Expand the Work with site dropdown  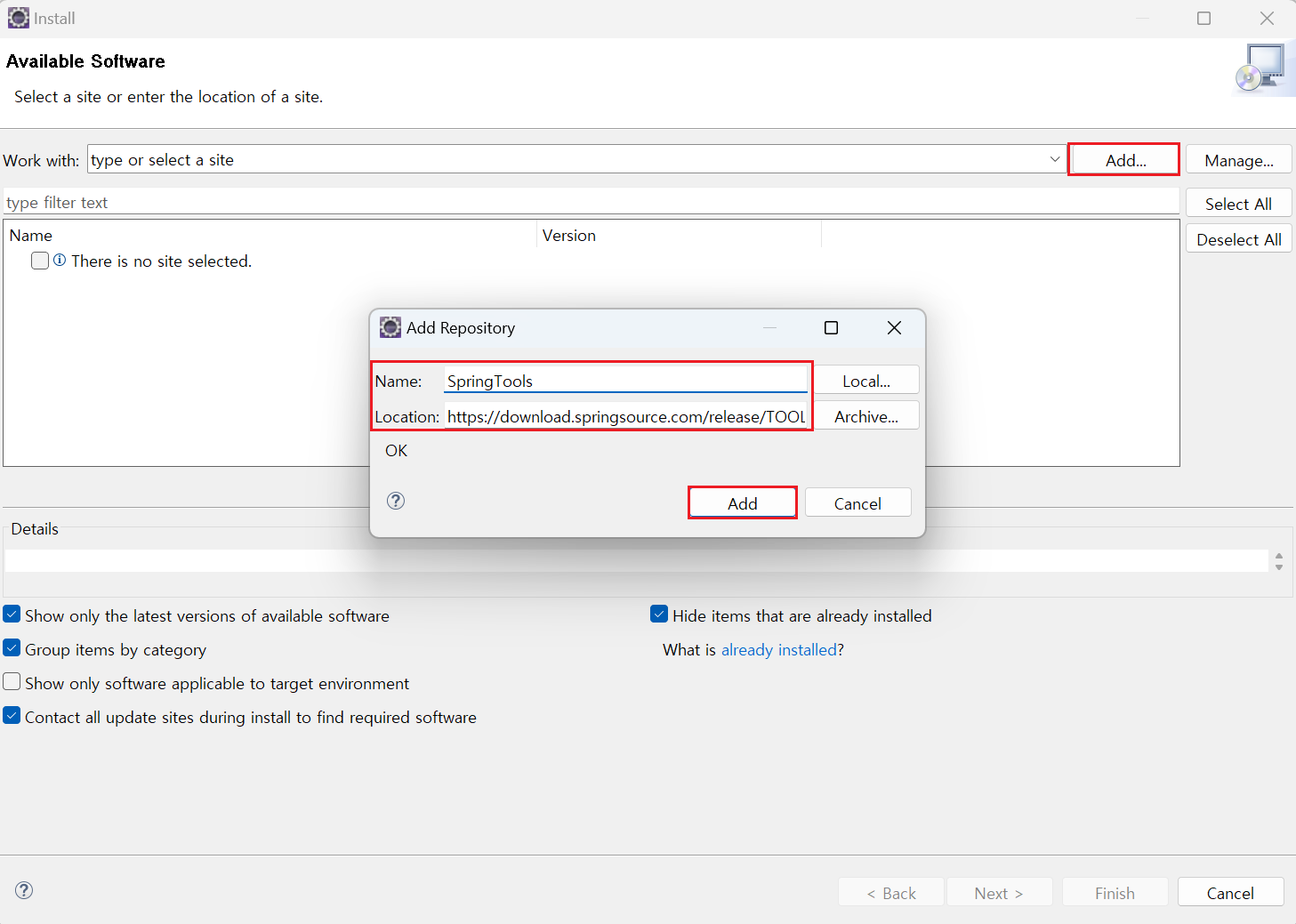click(1054, 160)
